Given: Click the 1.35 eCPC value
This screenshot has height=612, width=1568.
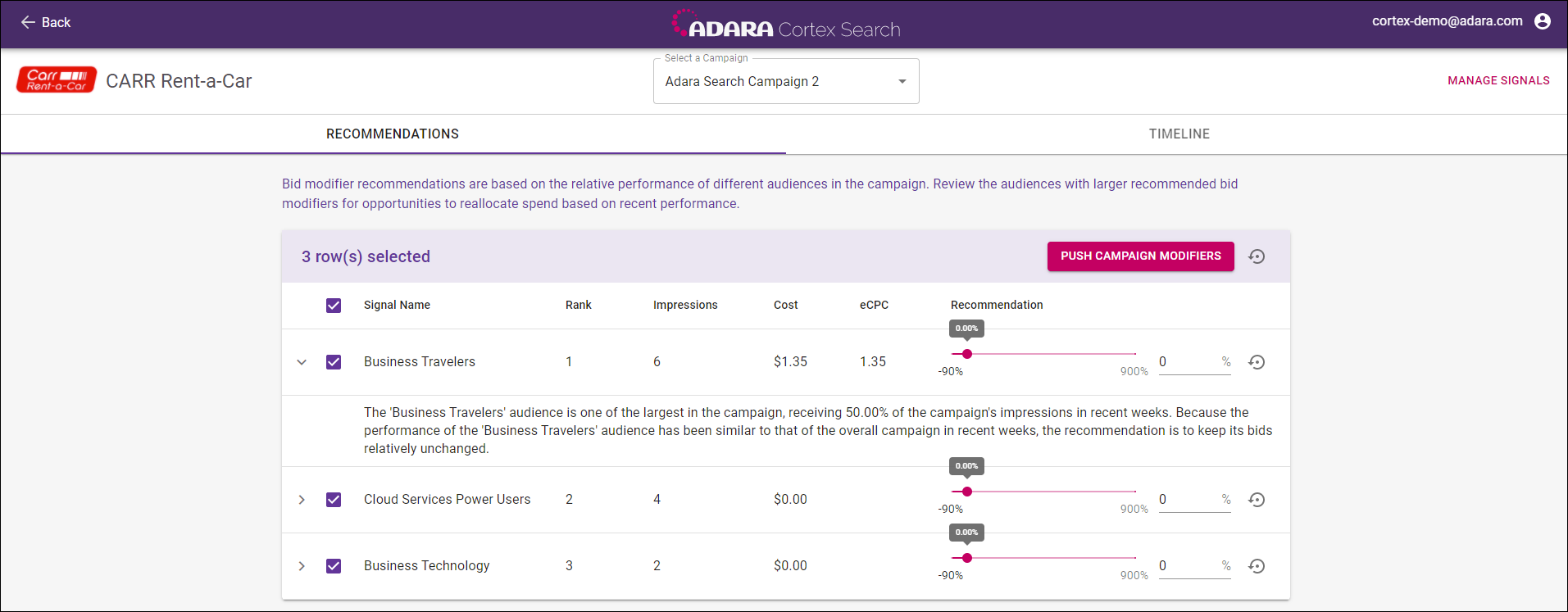Looking at the screenshot, I should tap(872, 361).
